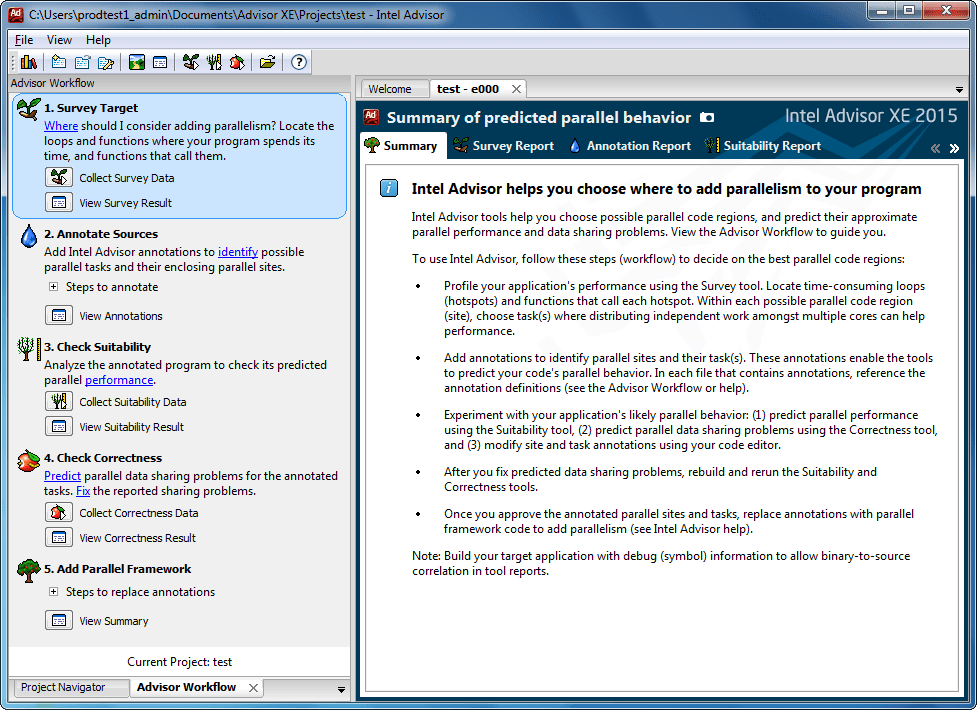Click the books icon in the toolbar
Screen dimensions: 977x710
(x=29, y=62)
